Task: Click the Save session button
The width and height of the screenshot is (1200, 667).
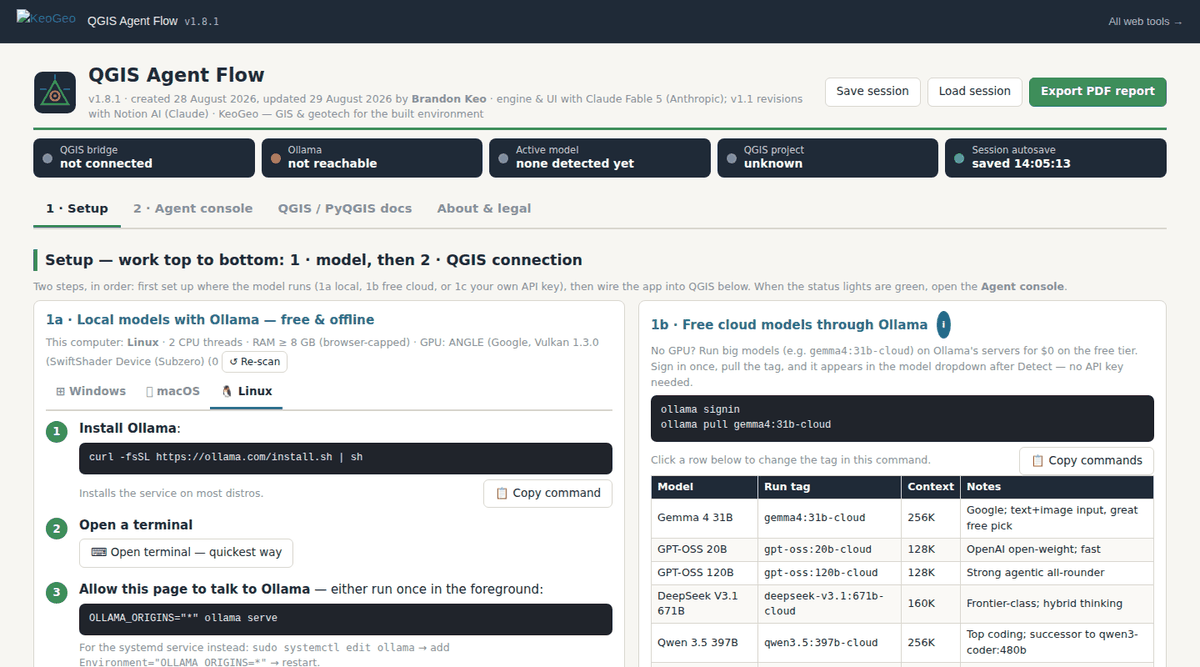Action: click(872, 91)
